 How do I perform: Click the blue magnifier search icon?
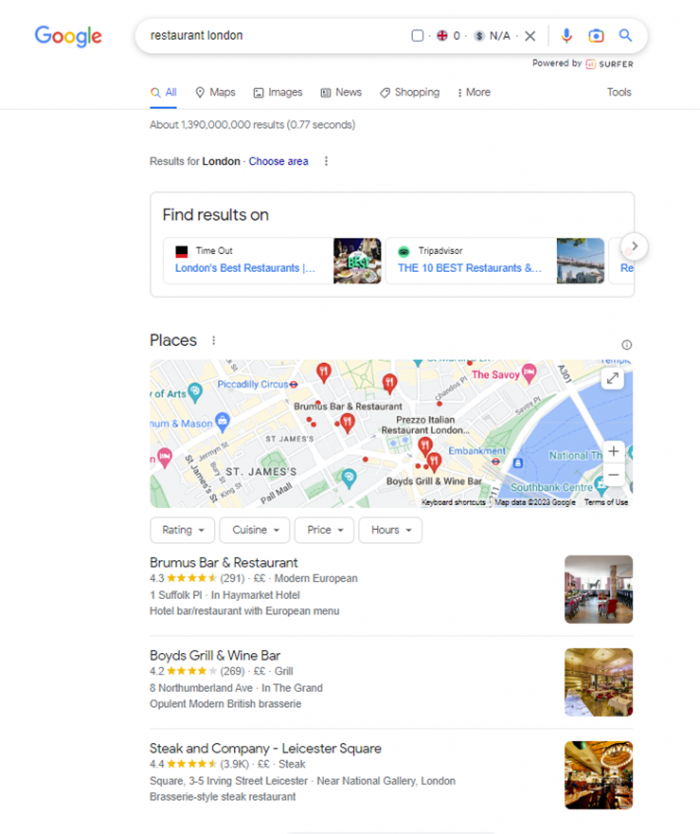pos(626,36)
